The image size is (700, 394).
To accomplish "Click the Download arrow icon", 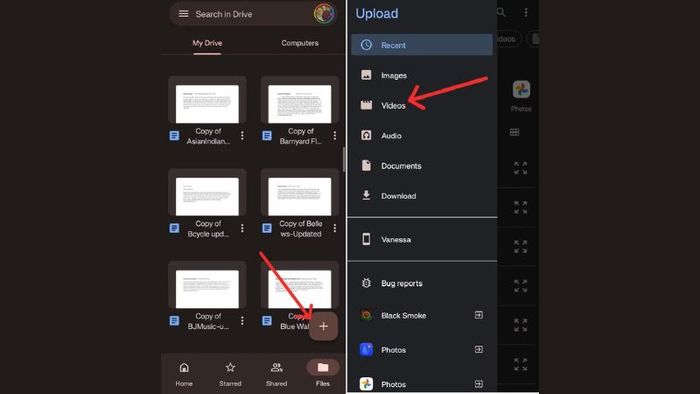I will coord(366,195).
